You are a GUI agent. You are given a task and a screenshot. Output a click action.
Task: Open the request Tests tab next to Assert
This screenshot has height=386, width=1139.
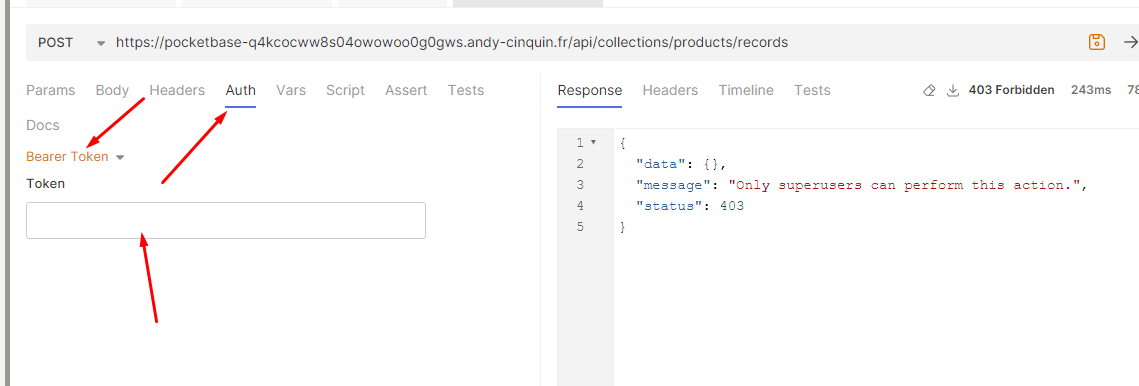coord(466,90)
